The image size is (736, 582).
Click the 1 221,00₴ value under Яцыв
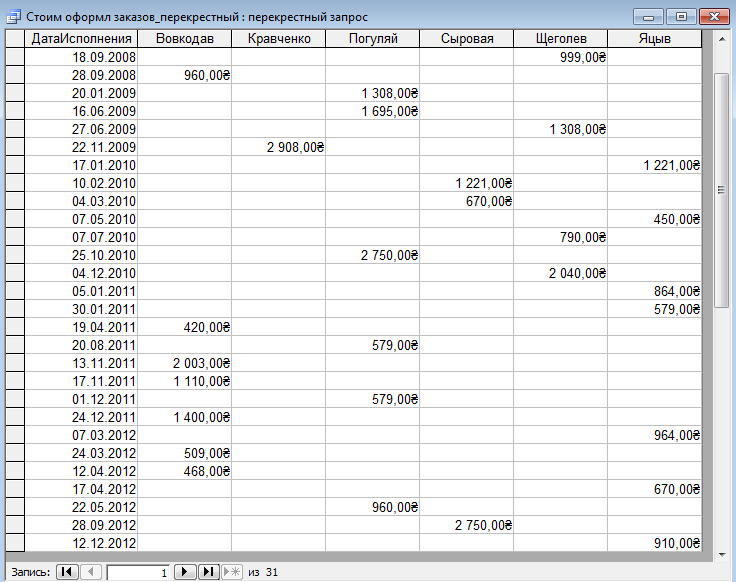click(x=655, y=165)
